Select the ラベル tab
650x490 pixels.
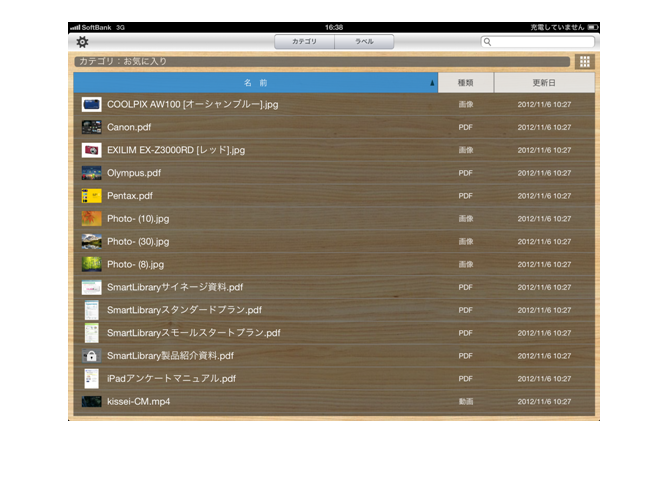point(364,41)
